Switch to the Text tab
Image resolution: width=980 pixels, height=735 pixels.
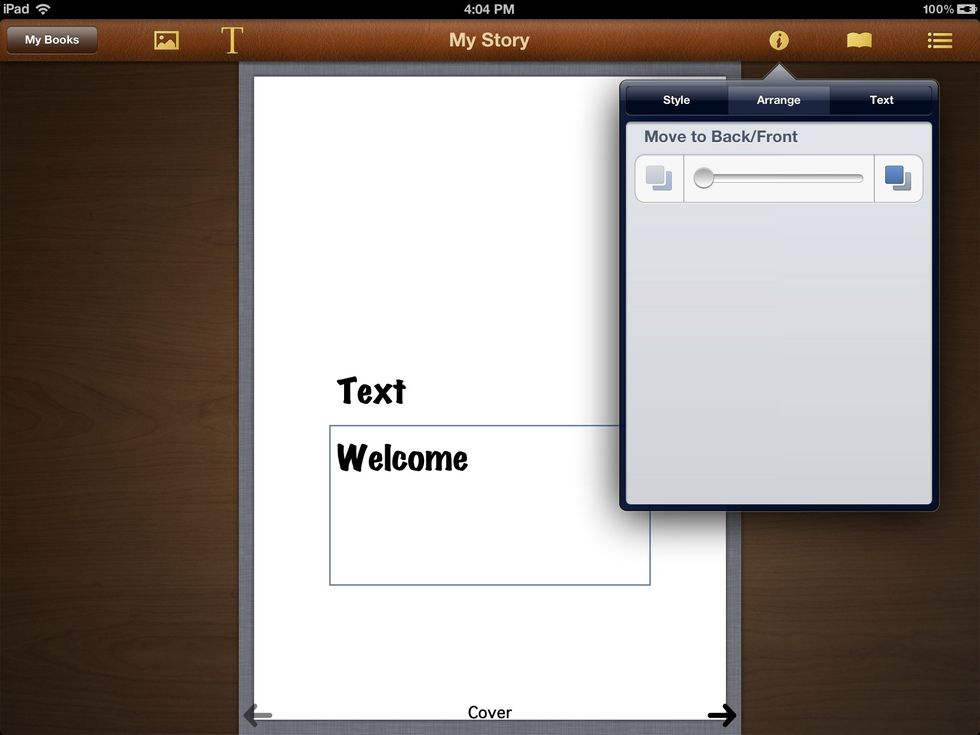881,99
